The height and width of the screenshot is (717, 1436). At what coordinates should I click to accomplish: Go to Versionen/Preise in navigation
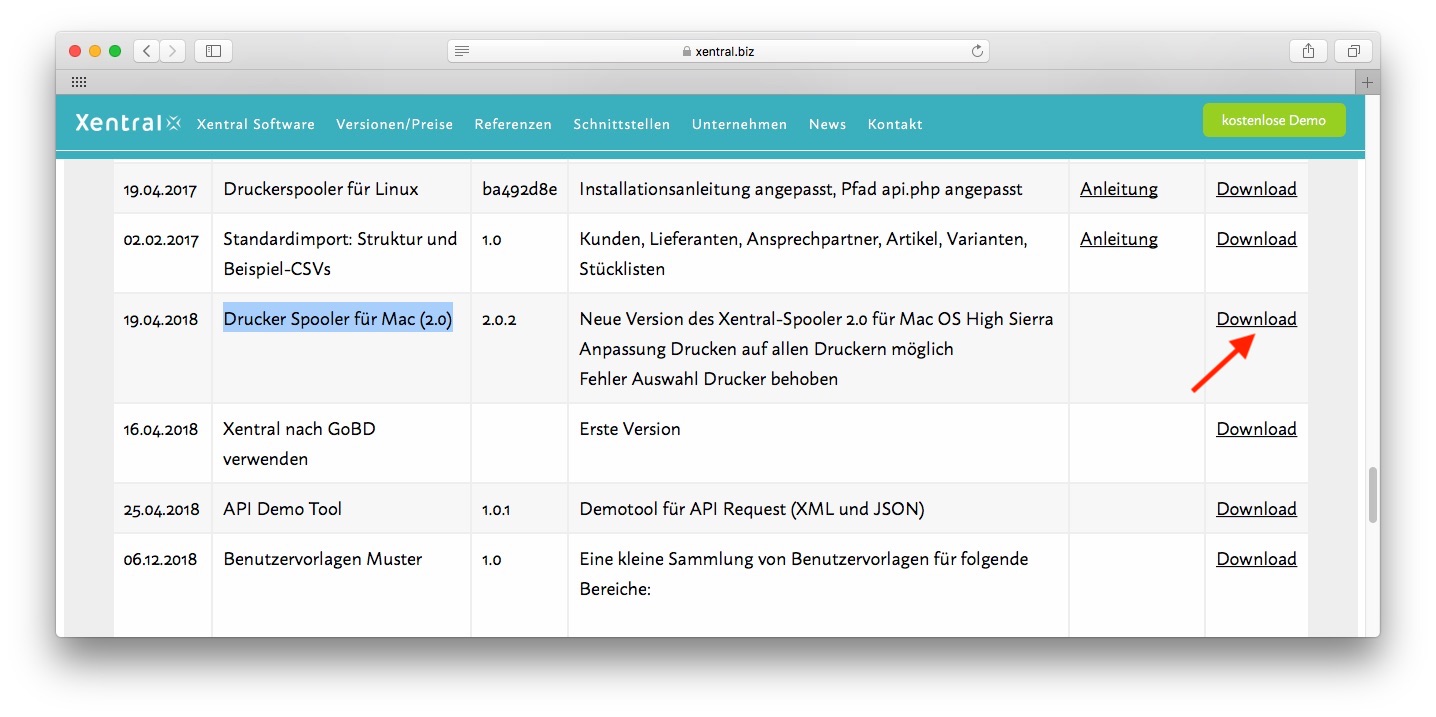[x=394, y=124]
